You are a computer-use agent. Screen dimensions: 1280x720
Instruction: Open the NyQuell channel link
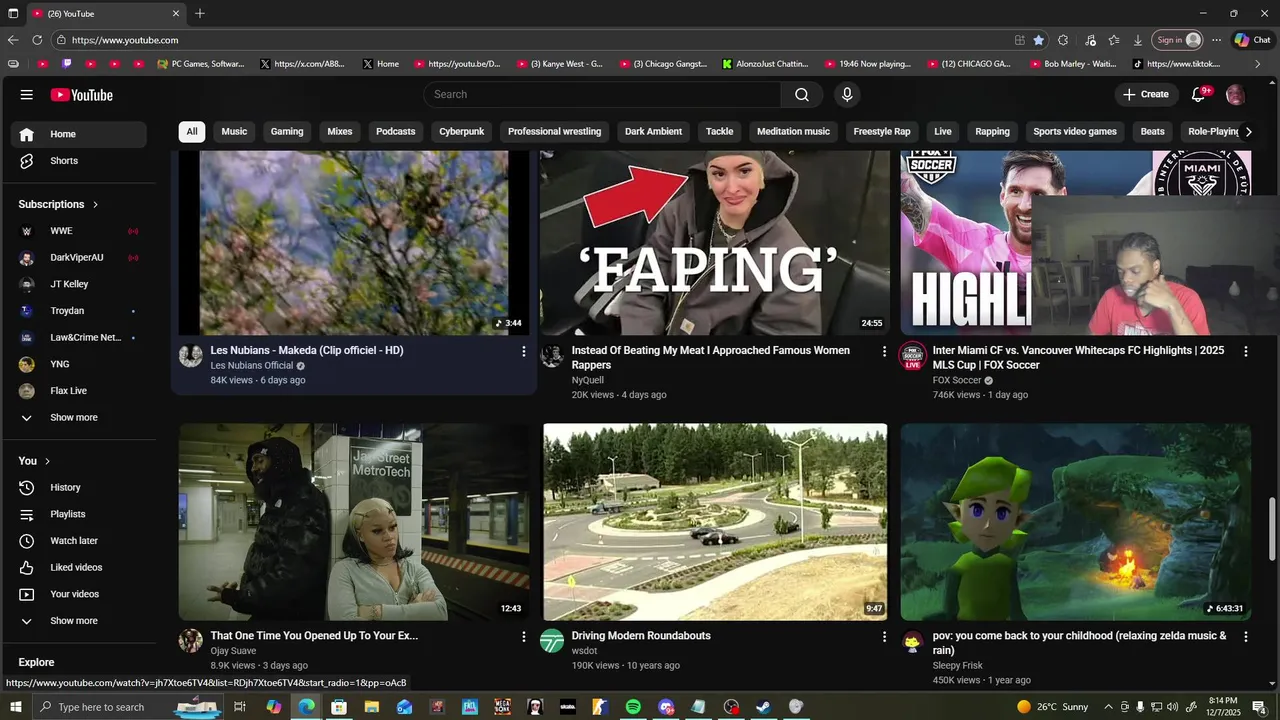click(587, 380)
